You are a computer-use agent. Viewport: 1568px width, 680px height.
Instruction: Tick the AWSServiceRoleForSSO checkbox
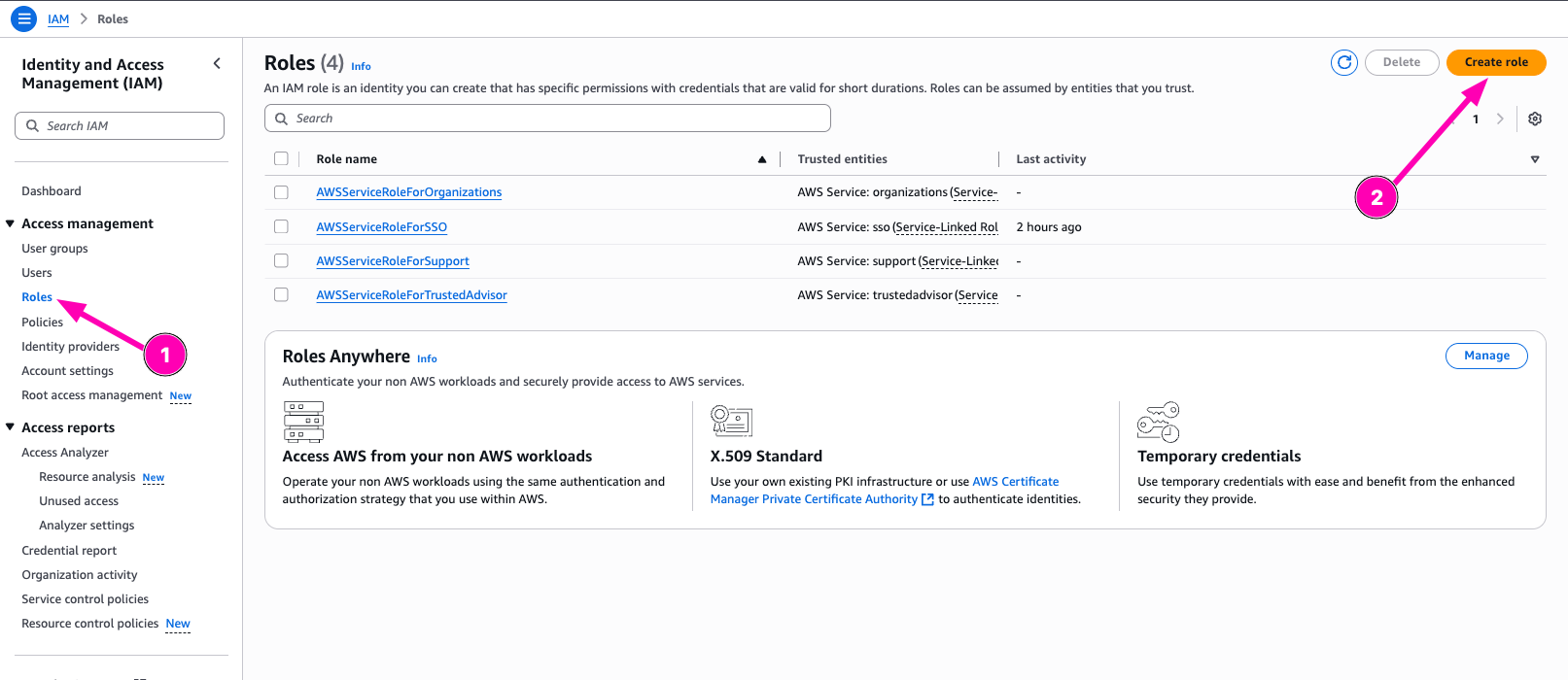(x=281, y=226)
